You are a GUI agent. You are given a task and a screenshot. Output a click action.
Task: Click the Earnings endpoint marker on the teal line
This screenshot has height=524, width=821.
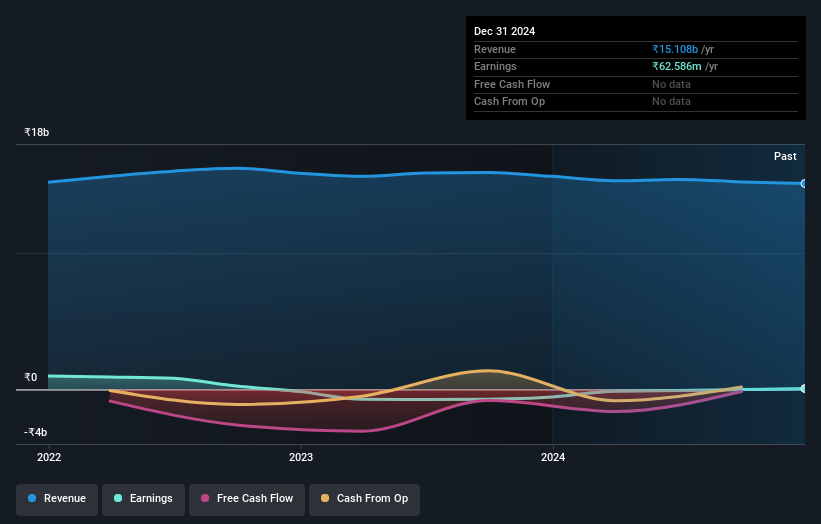point(804,388)
